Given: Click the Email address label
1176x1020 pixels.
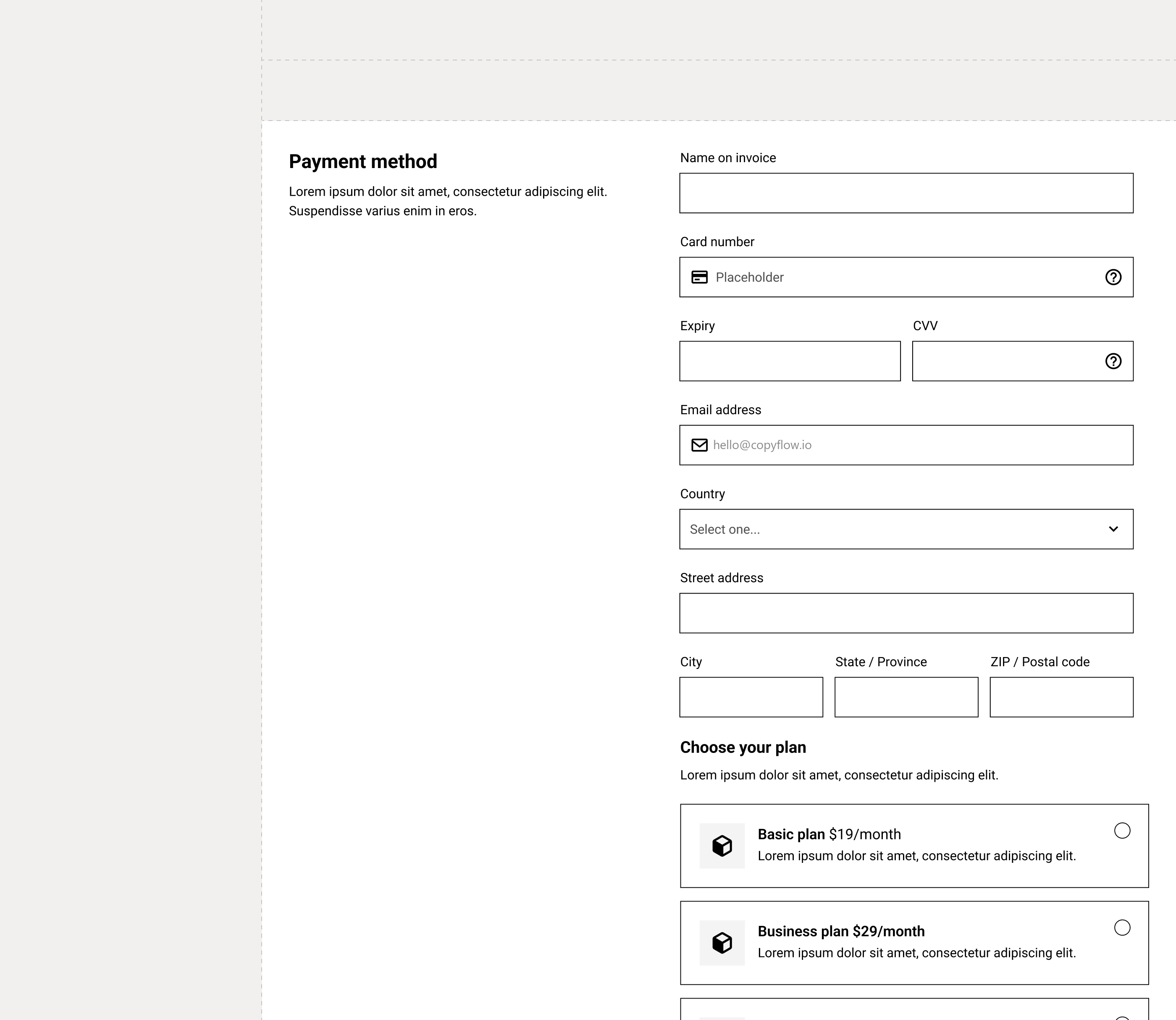Looking at the screenshot, I should [720, 410].
